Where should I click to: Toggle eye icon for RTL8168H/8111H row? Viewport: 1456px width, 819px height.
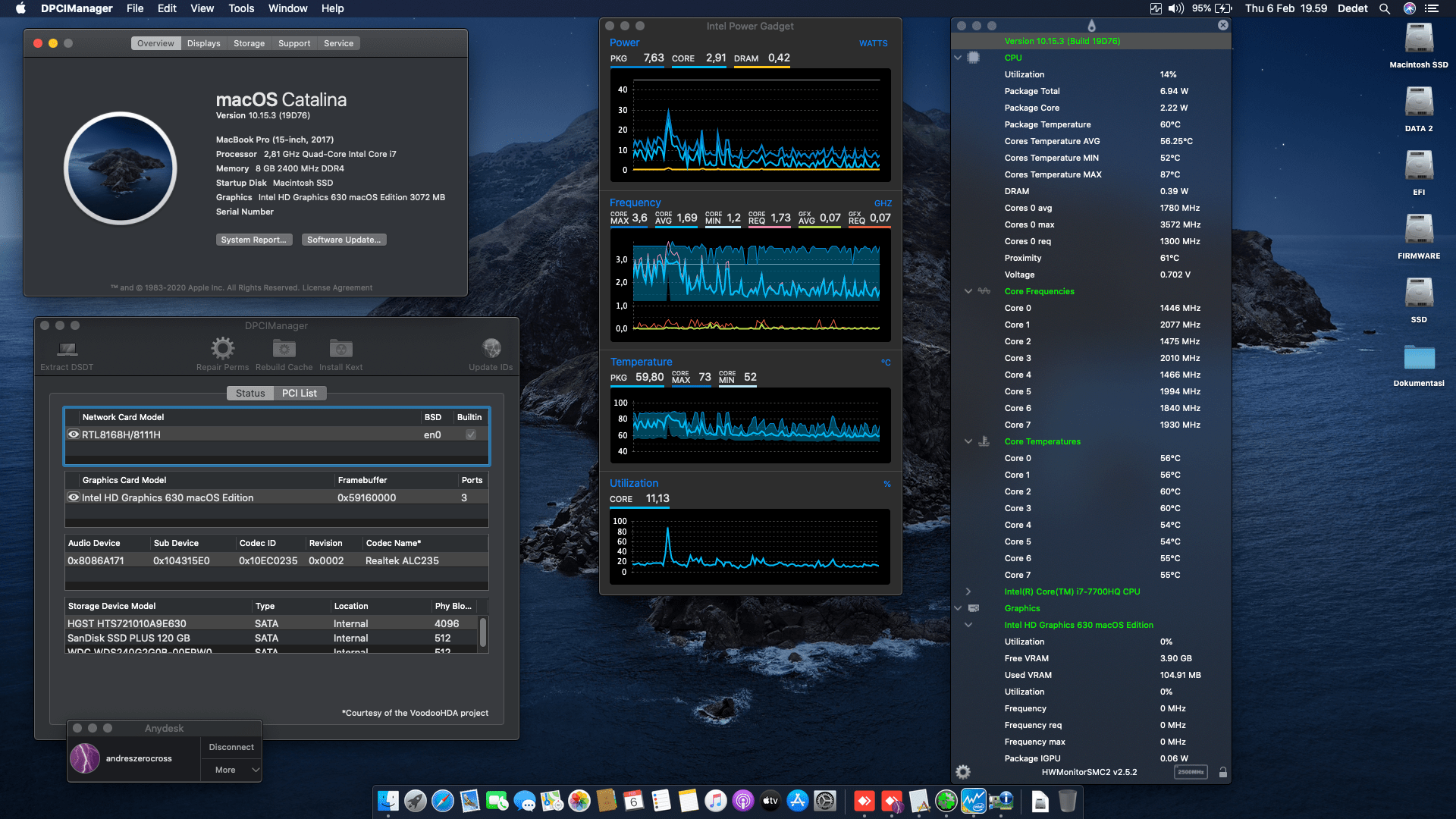(x=74, y=435)
